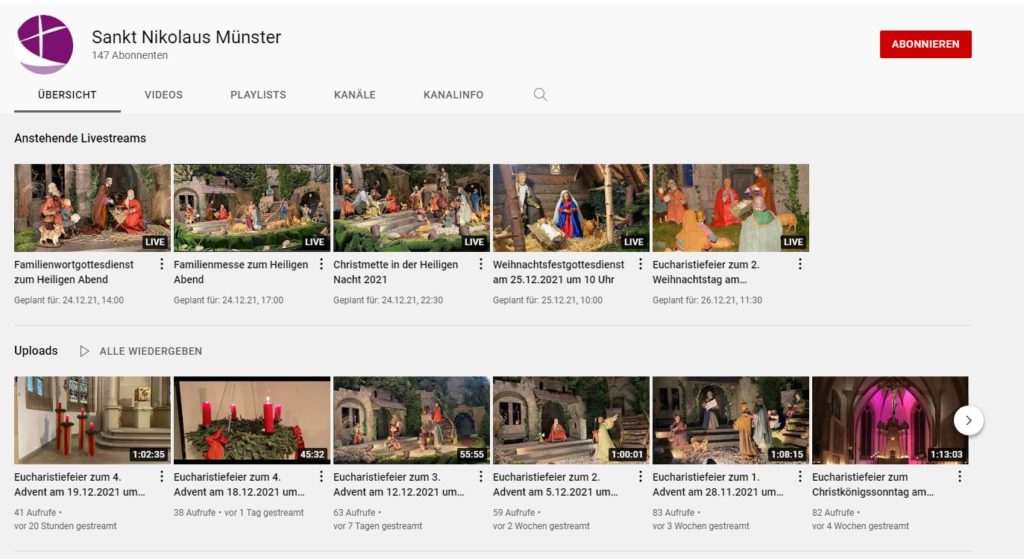Screen dimensions: 1024x559
Task: Click thumbnail of Familienmesse zum Heiligen Abend
Action: pos(251,208)
